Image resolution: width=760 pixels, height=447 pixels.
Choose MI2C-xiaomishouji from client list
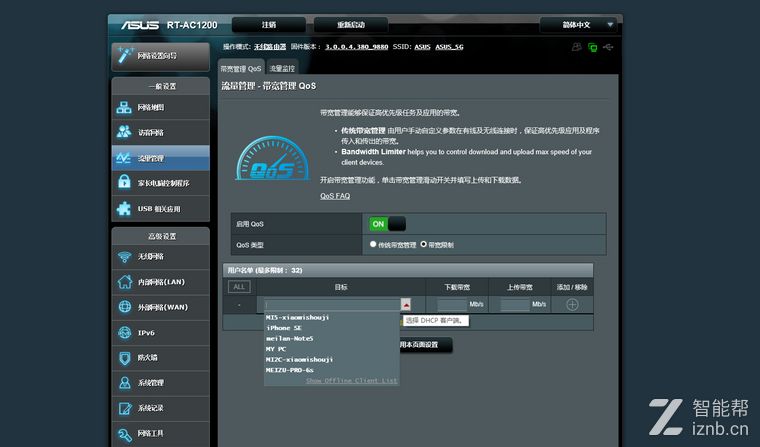coord(299,360)
